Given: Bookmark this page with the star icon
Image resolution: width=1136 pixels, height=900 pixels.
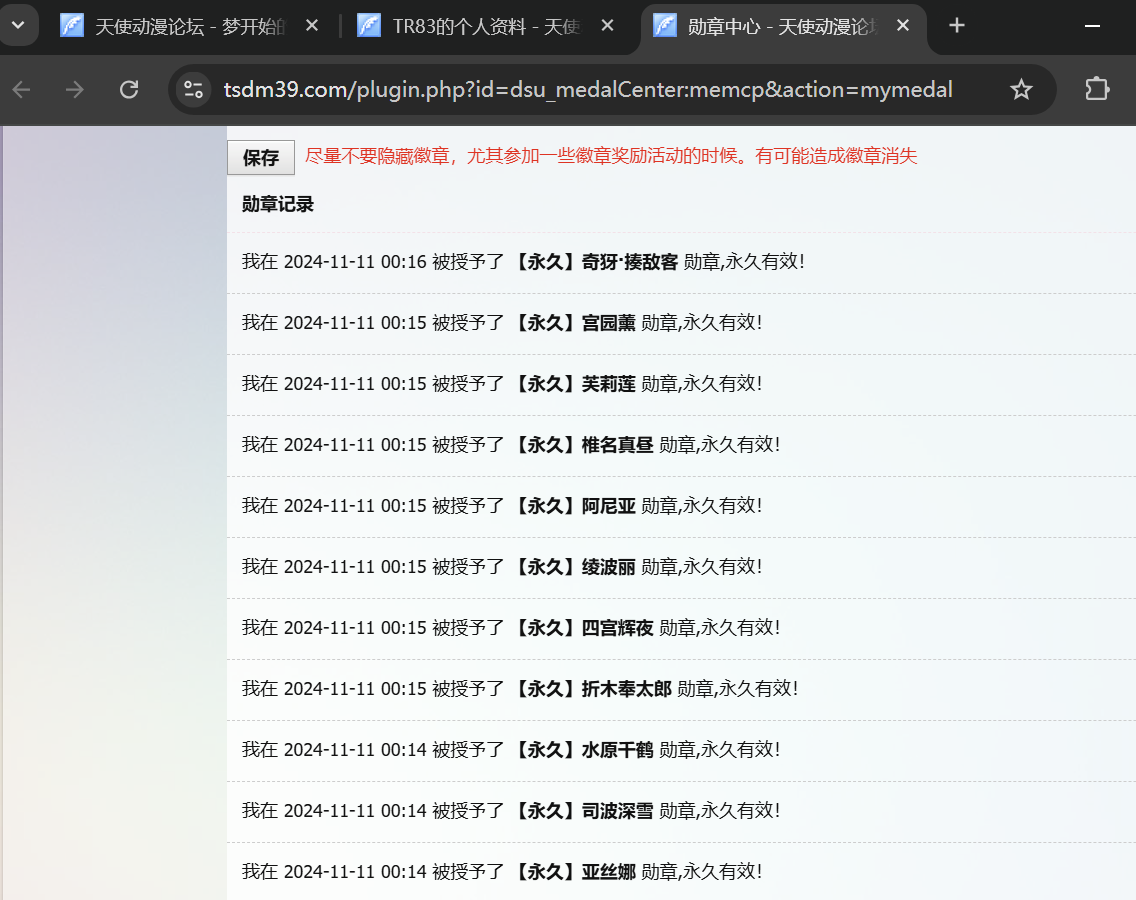Looking at the screenshot, I should (x=1021, y=90).
